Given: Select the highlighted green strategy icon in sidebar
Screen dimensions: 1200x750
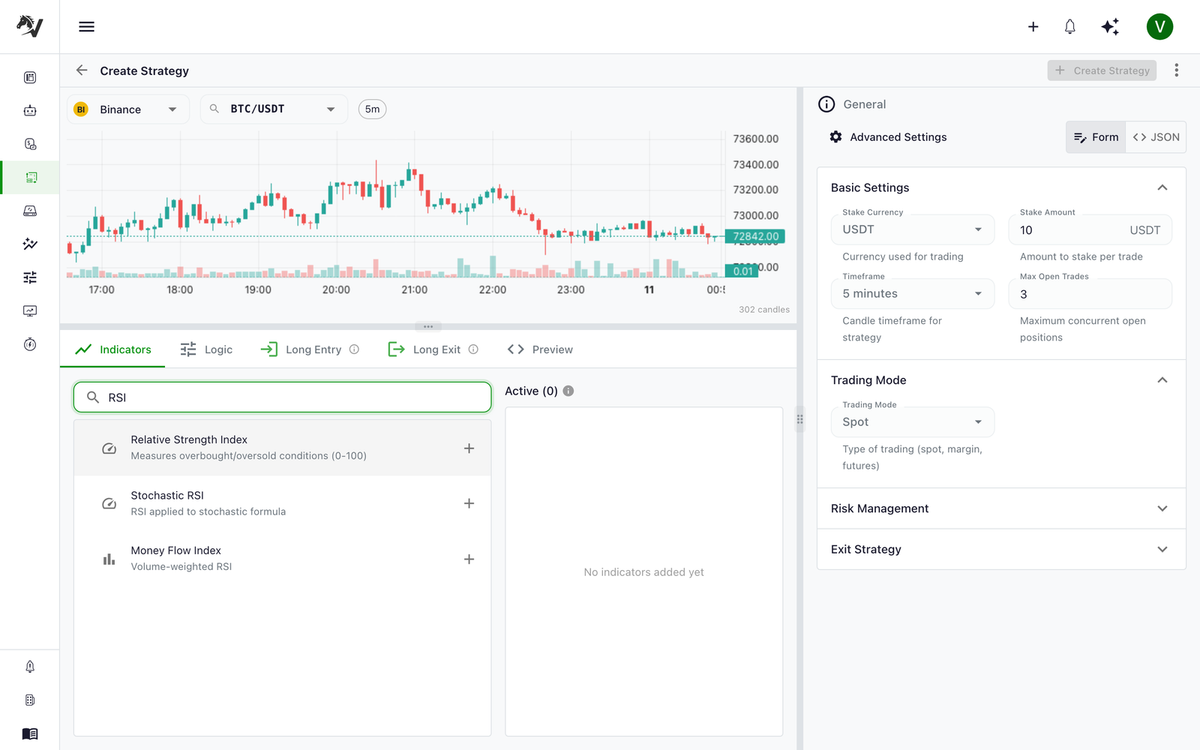Looking at the screenshot, I should [x=30, y=178].
